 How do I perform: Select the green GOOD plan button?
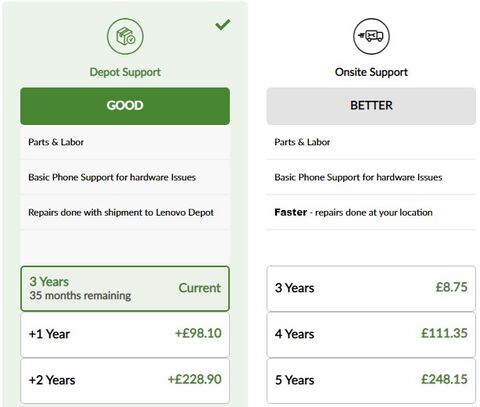click(x=125, y=106)
